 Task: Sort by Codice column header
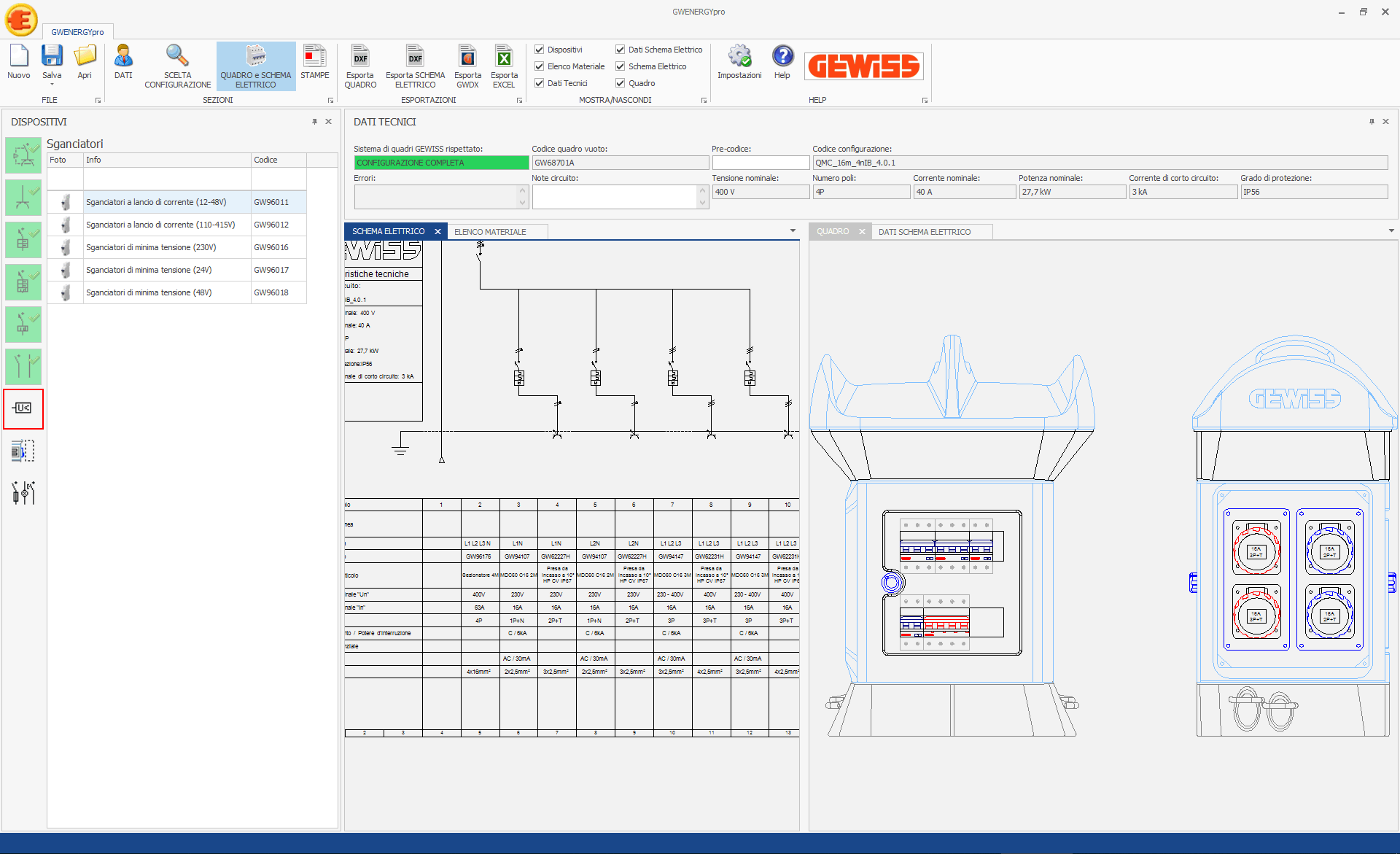pyautogui.click(x=279, y=160)
